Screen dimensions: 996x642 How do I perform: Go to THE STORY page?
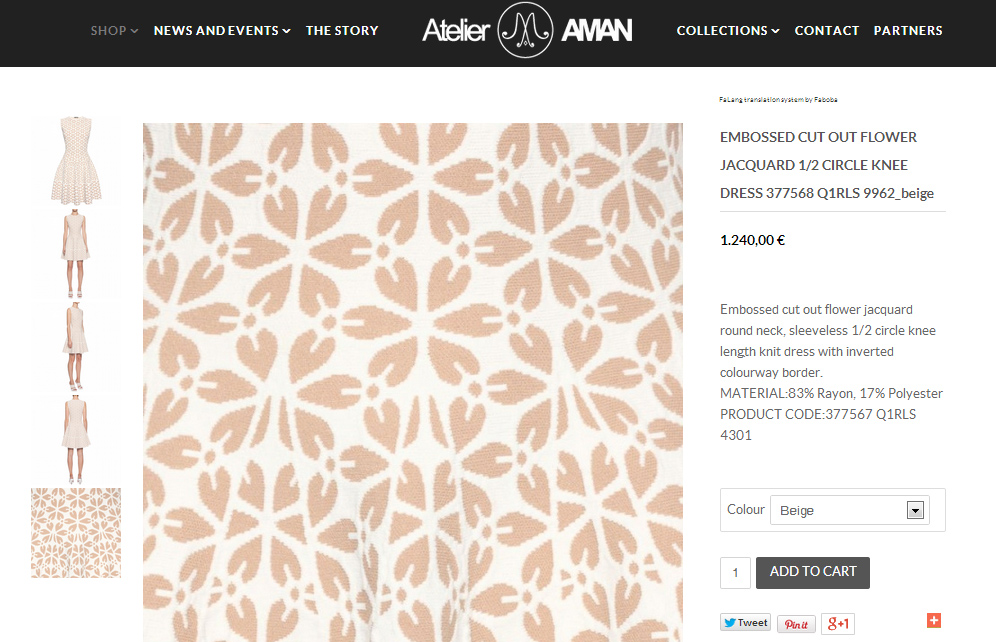click(342, 30)
